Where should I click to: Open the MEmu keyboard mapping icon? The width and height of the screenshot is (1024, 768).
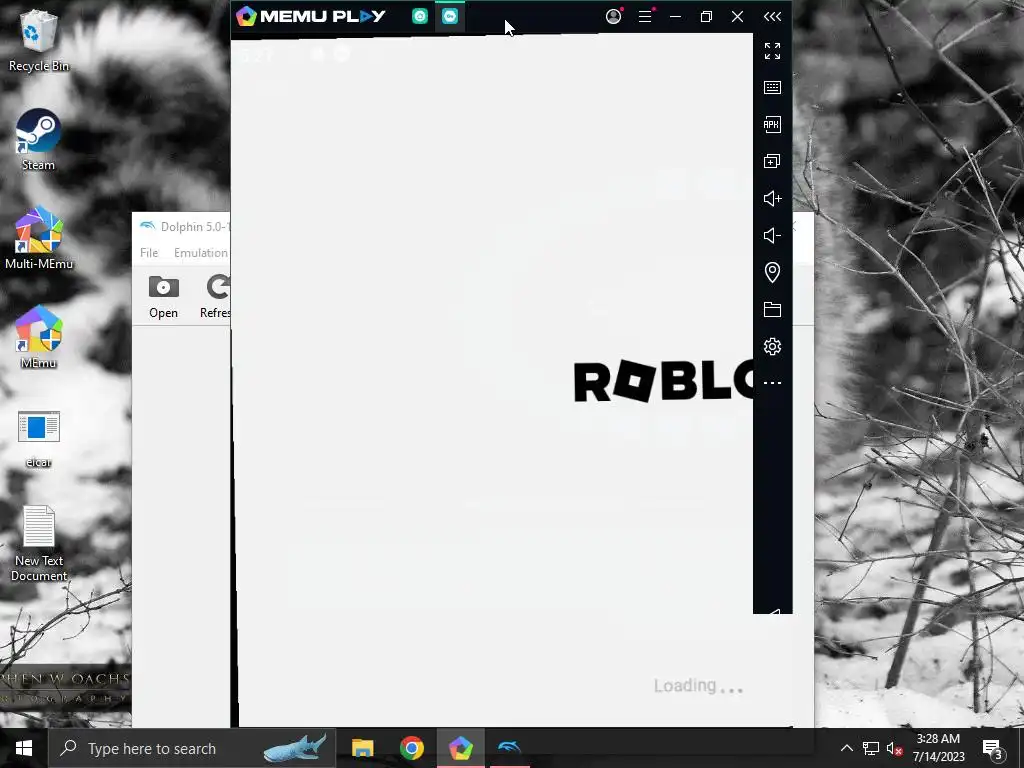point(772,88)
